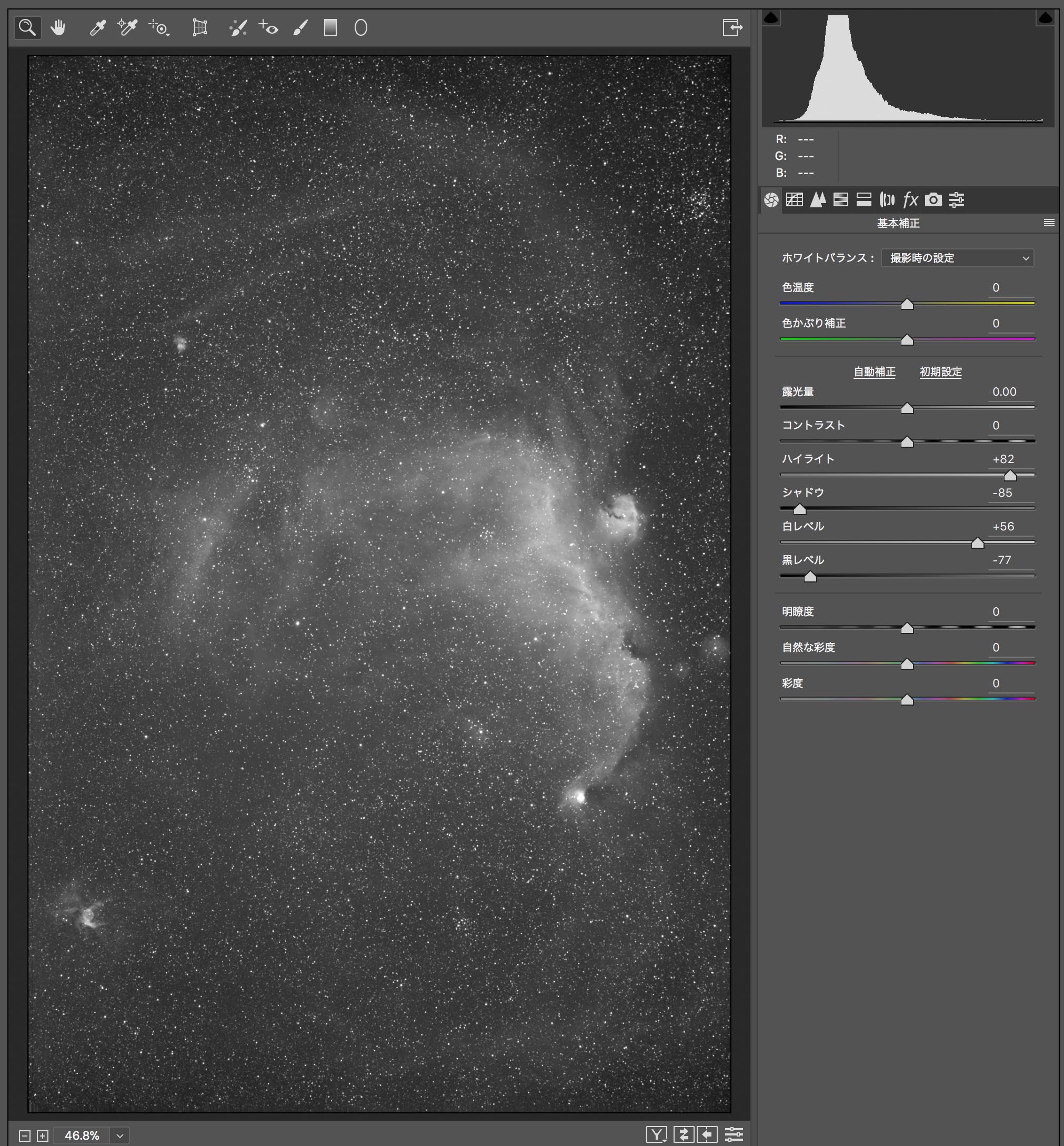Viewport: 1064px width, 1146px height.
Task: Toggle highlight clipping warning in histogram
Action: coord(1045,18)
